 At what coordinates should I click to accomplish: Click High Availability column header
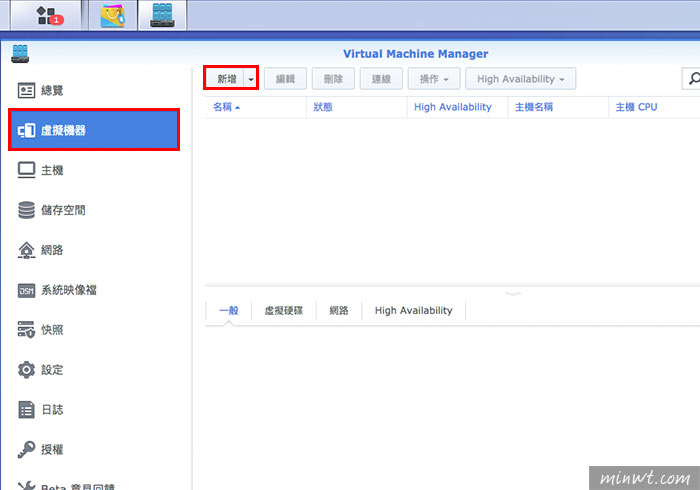[458, 107]
